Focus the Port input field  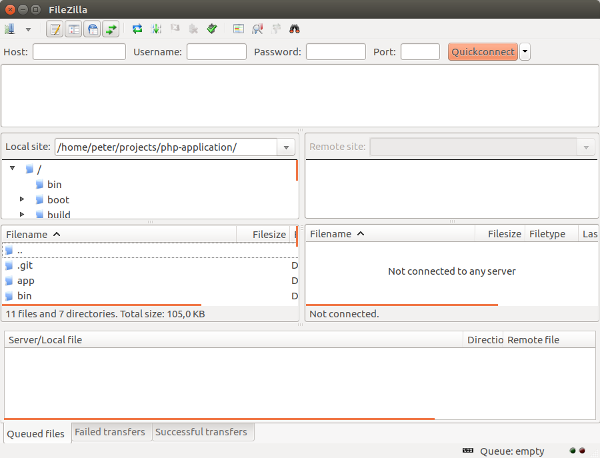tap(420, 52)
